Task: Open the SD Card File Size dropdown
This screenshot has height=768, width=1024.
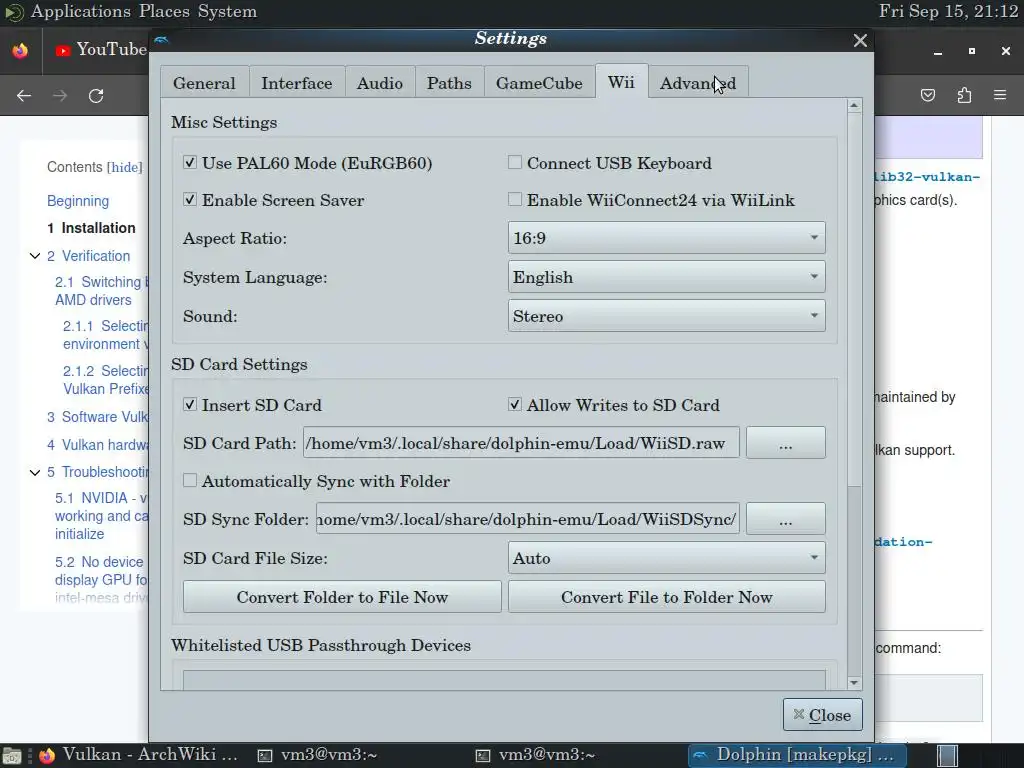Action: [666, 558]
